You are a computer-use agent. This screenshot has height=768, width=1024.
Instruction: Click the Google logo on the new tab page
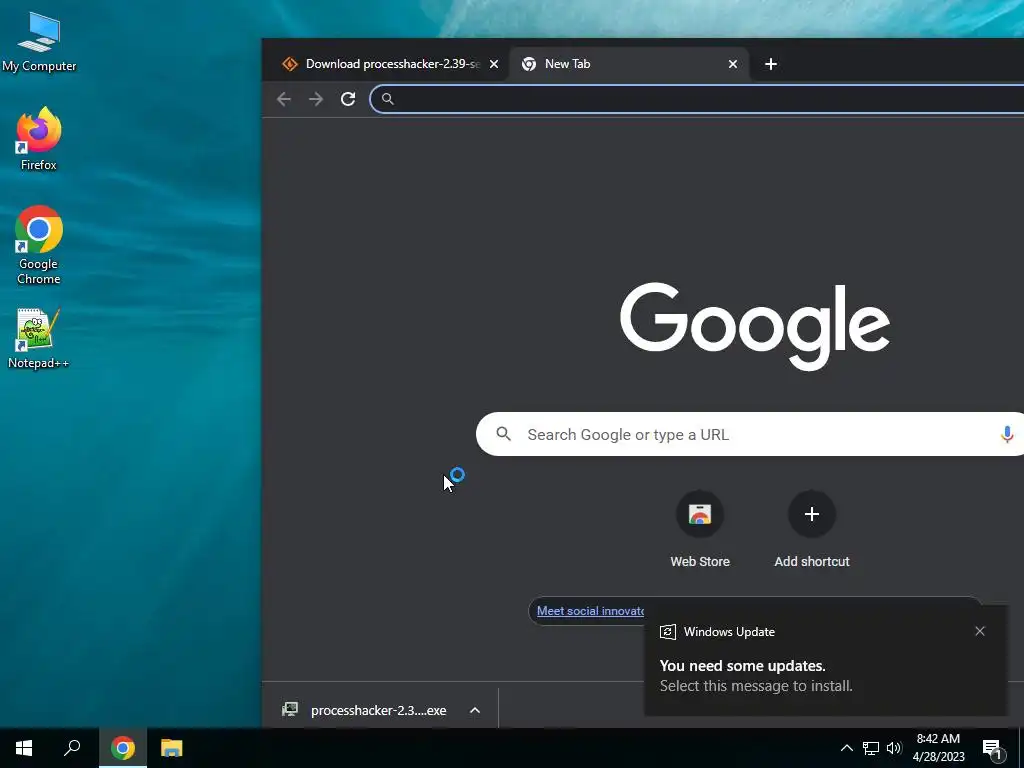754,327
